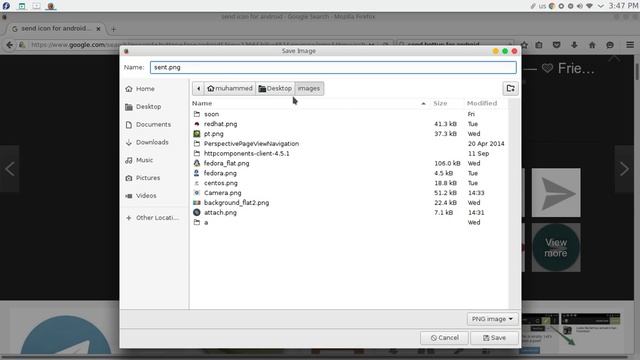
Task: Close the Save Image dialog
Action: point(514,51)
